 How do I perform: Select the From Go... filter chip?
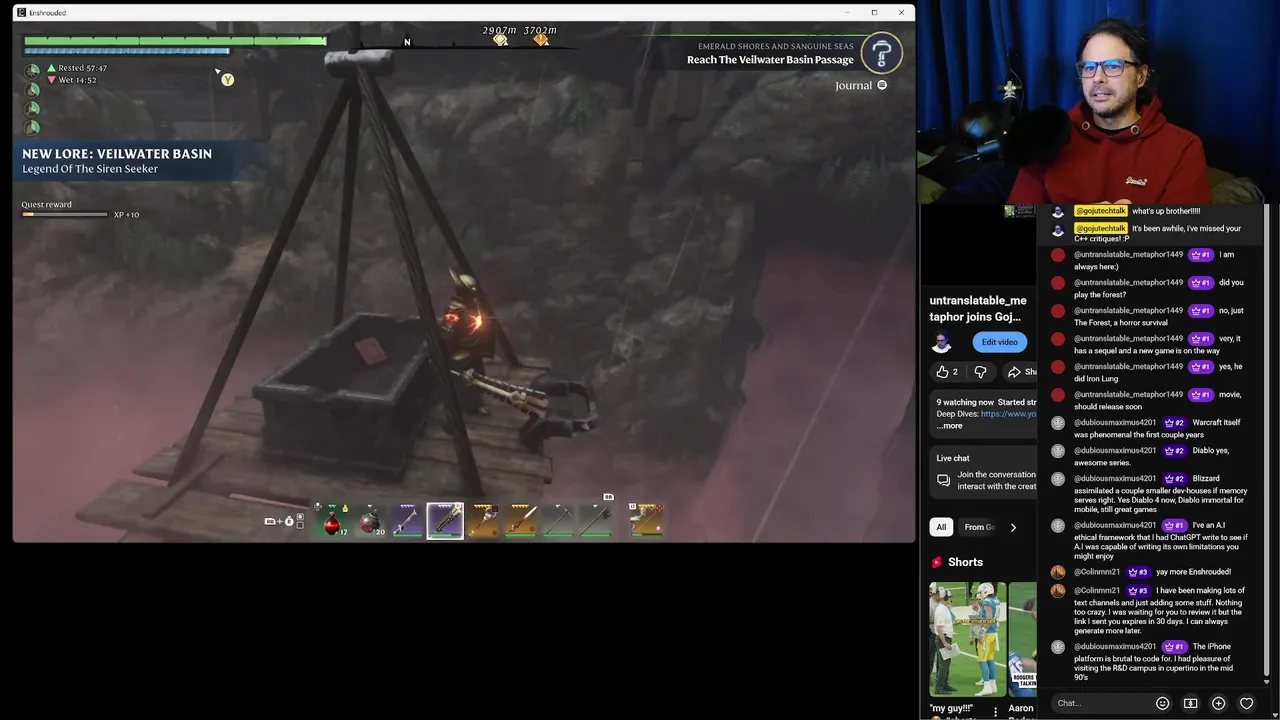pyautogui.click(x=979, y=527)
